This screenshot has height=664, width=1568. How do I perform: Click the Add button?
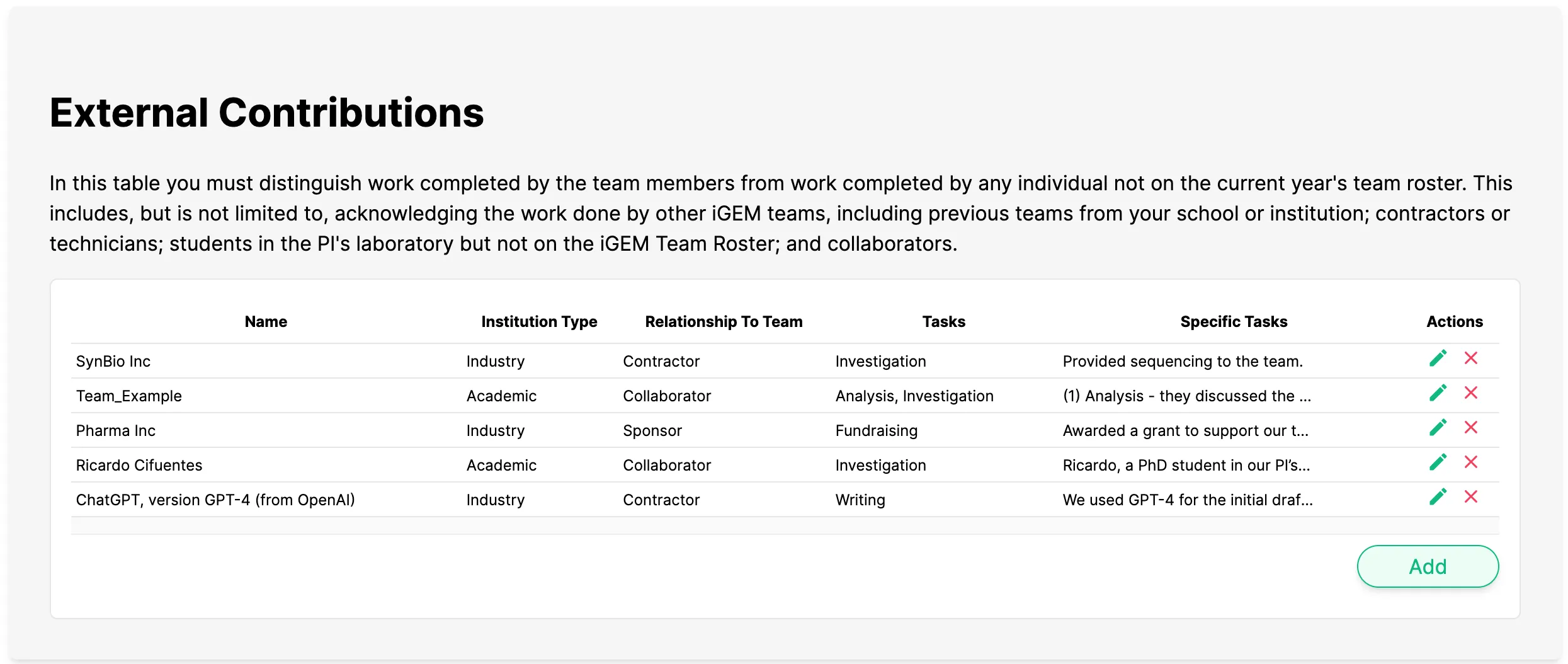click(x=1427, y=566)
